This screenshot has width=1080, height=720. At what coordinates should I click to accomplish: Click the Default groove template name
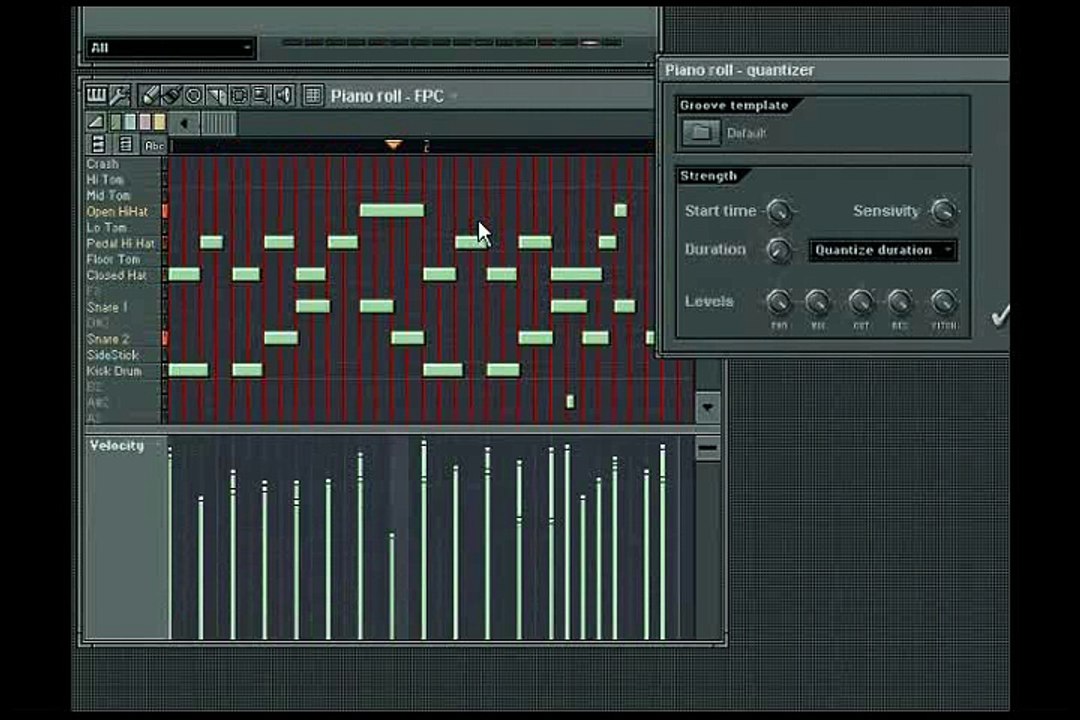[746, 133]
